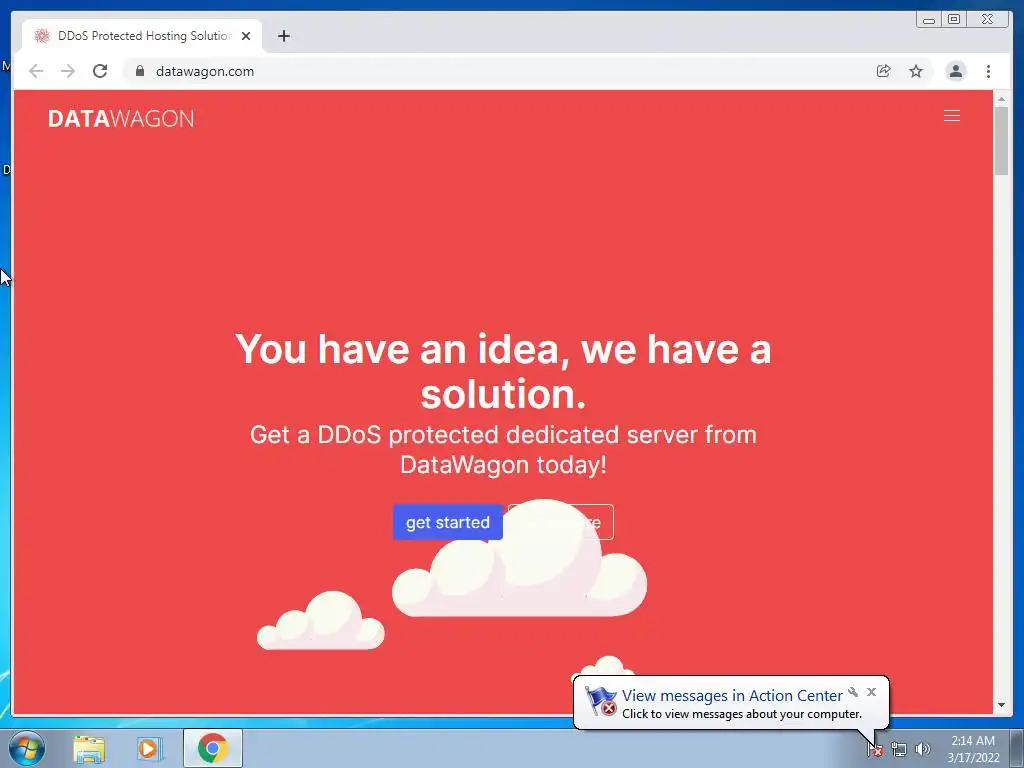Click the network tray icon
The image size is (1024, 768).
pos(899,750)
